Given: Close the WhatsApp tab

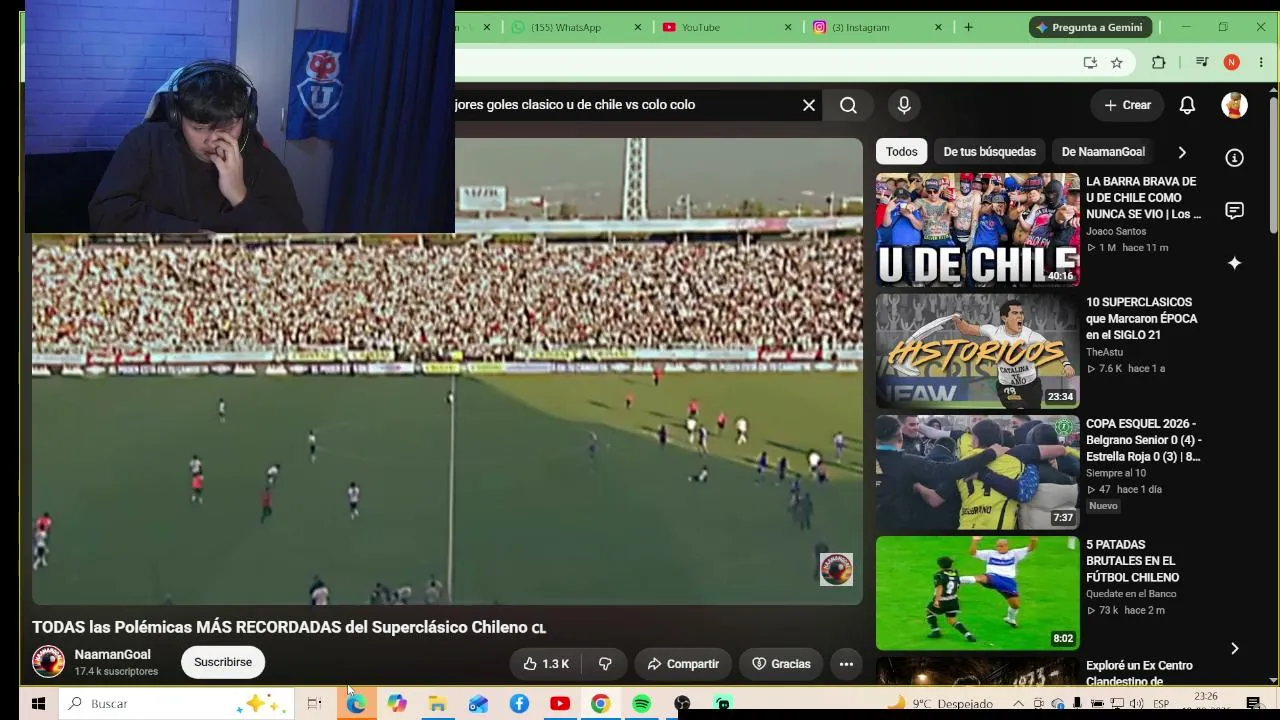Looking at the screenshot, I should (638, 27).
